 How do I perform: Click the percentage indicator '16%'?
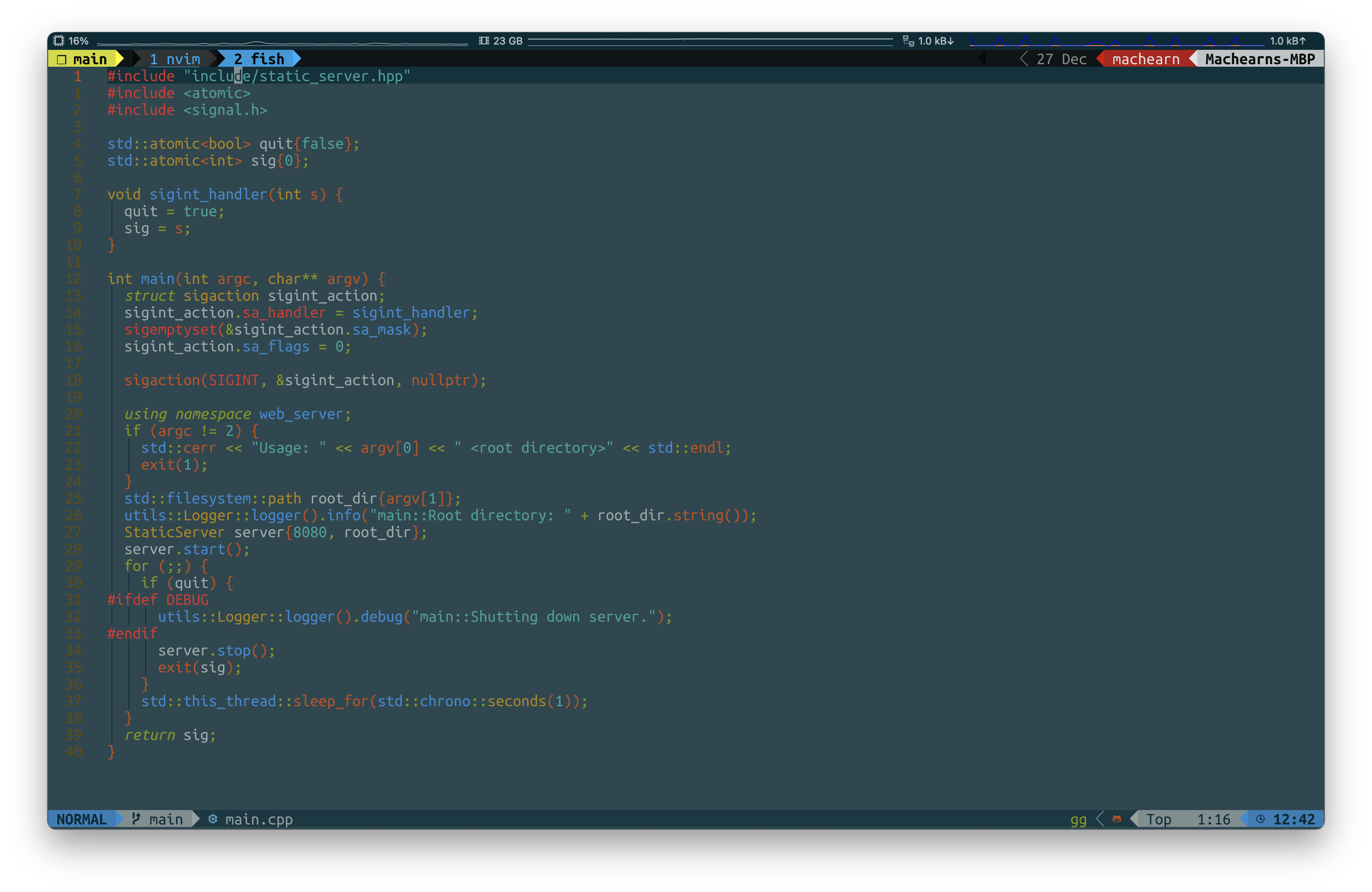click(75, 41)
